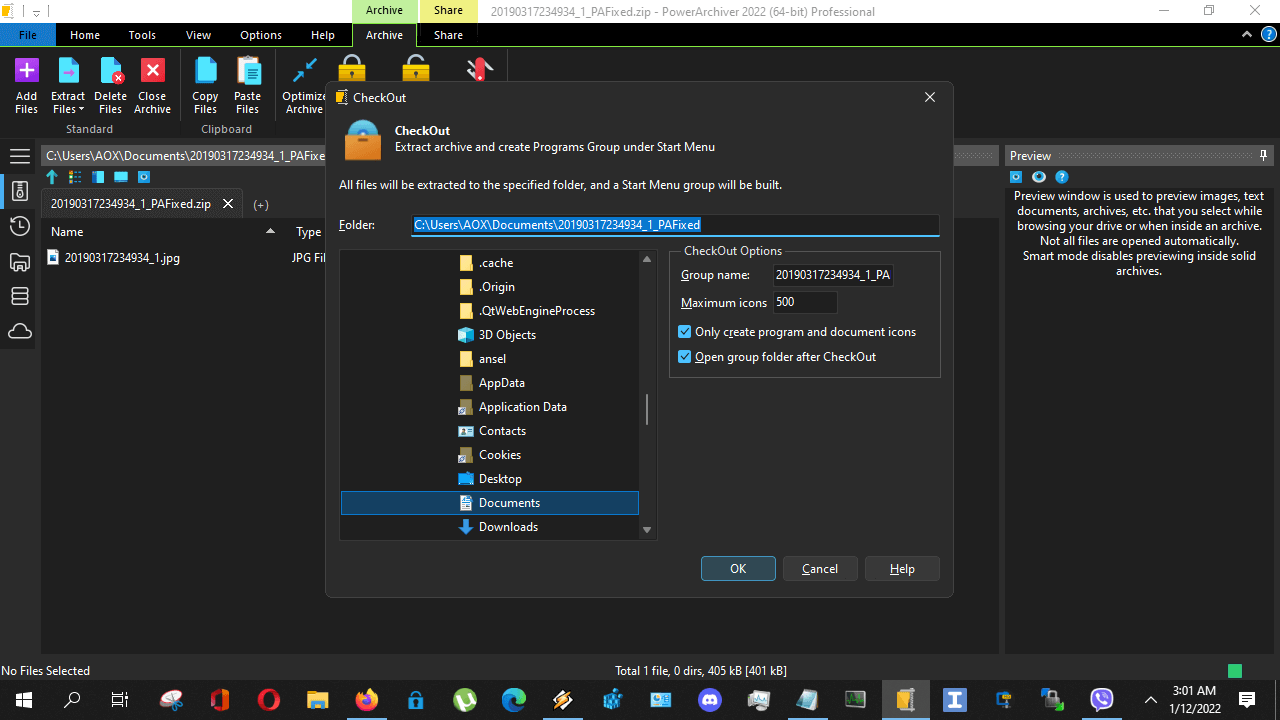
Task: Confirm CheckOut by clicking OK
Action: (x=737, y=568)
